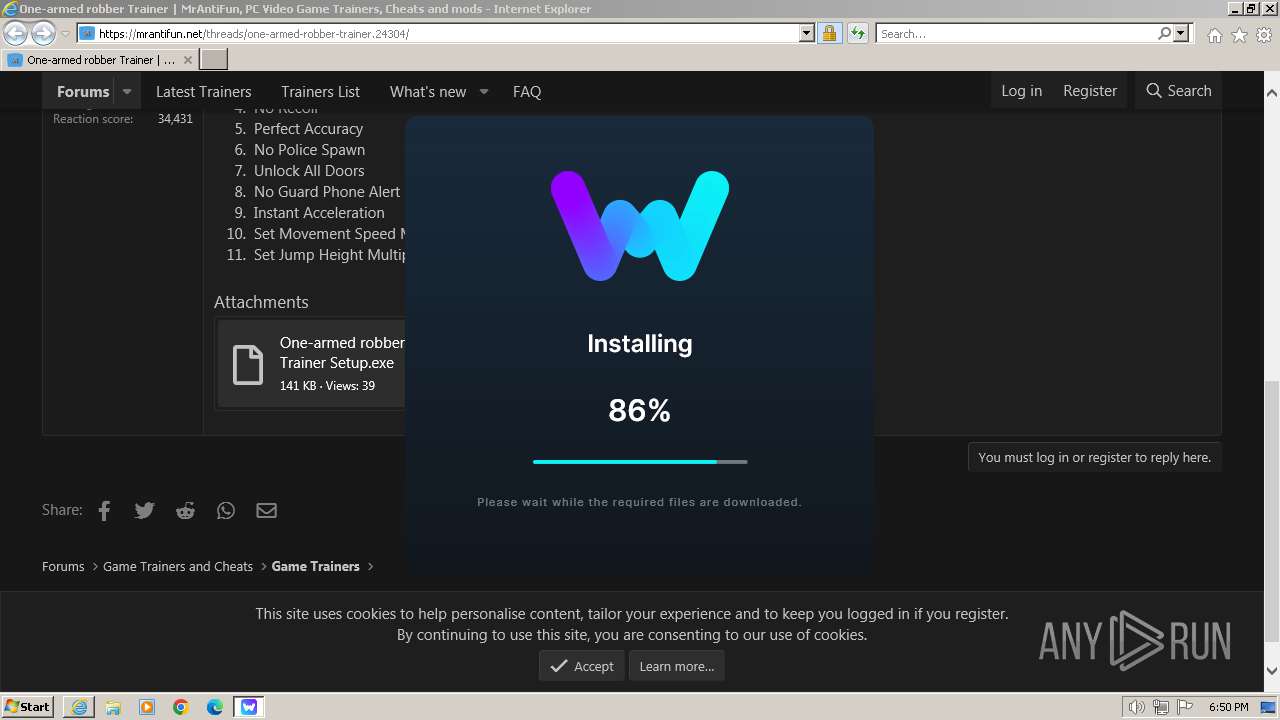This screenshot has height=720, width=1280.
Task: Click the Log in link
Action: (x=1021, y=90)
